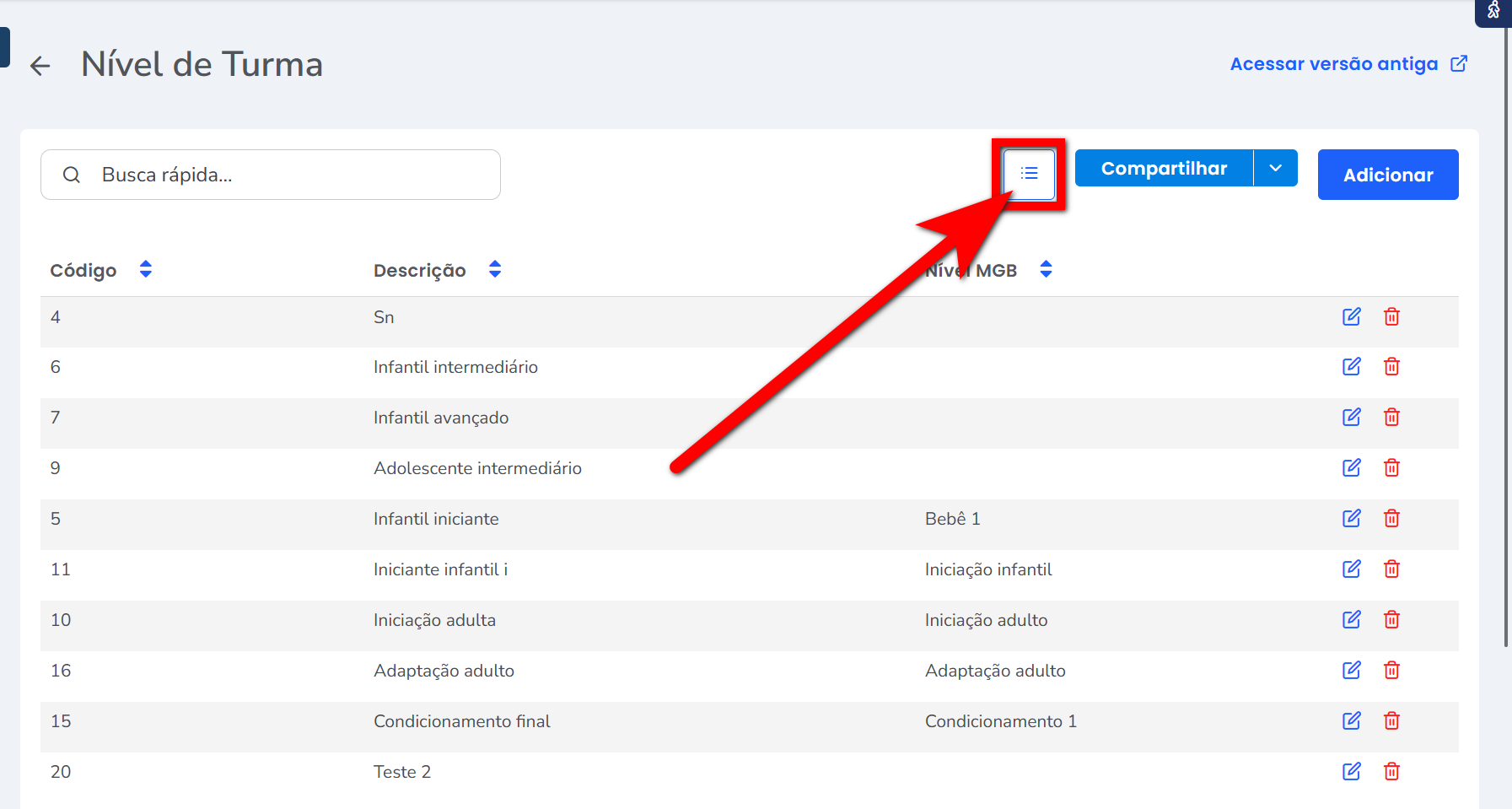Image resolution: width=1512 pixels, height=809 pixels.
Task: Open the Acessar versão antiga link
Action: click(x=1348, y=64)
